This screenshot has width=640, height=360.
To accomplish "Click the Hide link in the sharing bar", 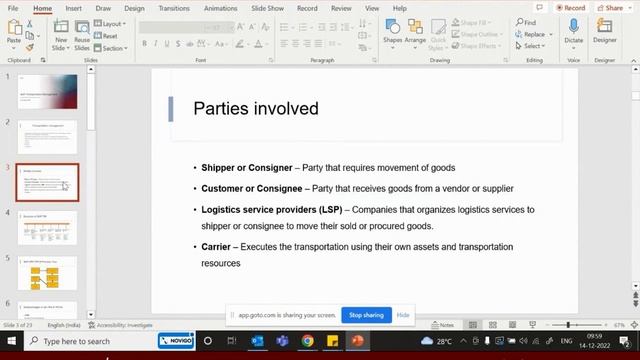I will [403, 315].
